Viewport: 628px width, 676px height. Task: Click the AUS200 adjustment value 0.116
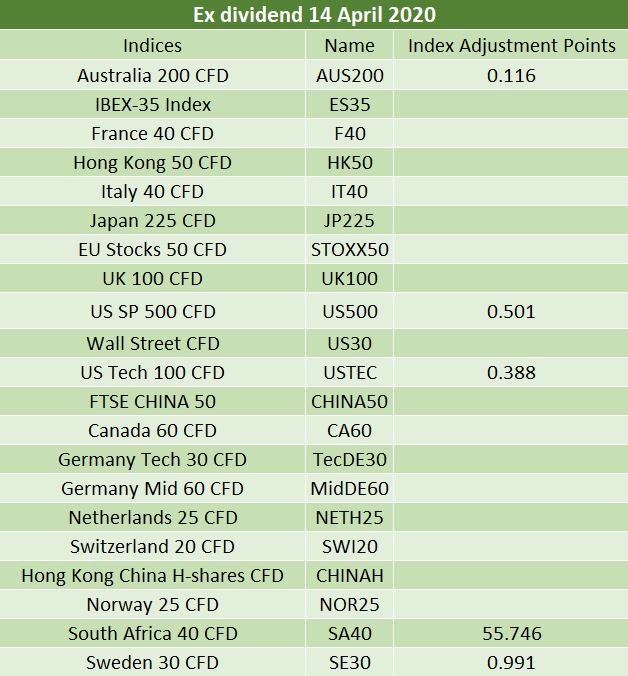511,75
